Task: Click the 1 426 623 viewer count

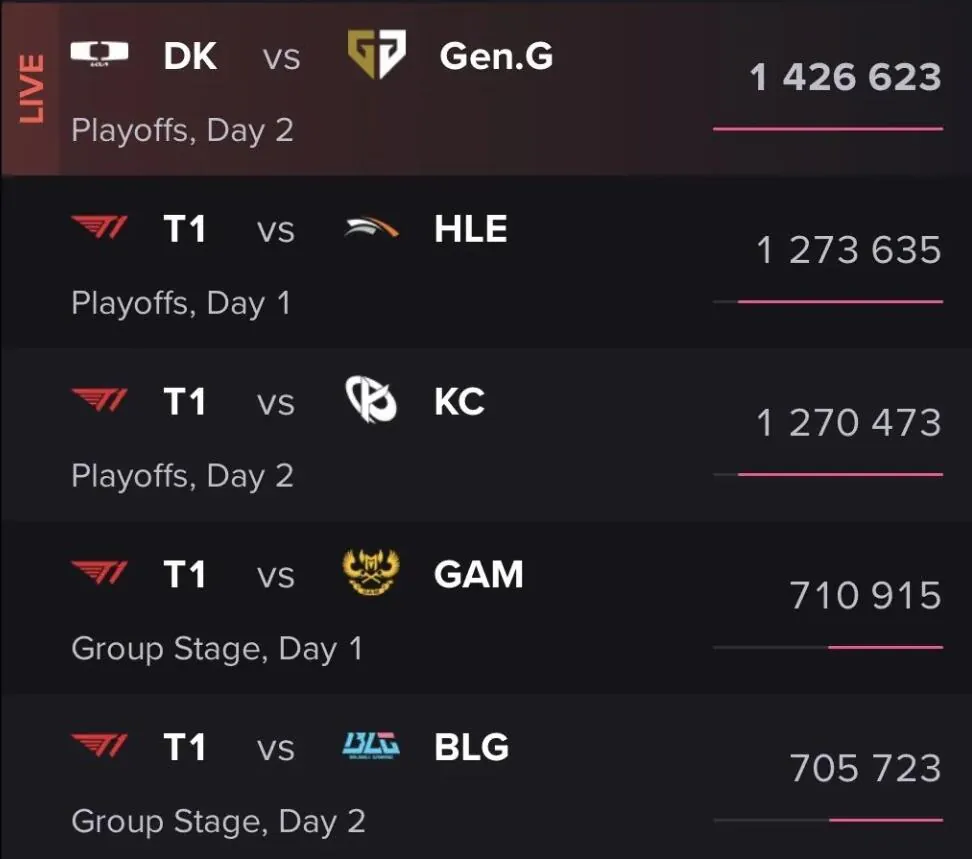Action: (846, 77)
